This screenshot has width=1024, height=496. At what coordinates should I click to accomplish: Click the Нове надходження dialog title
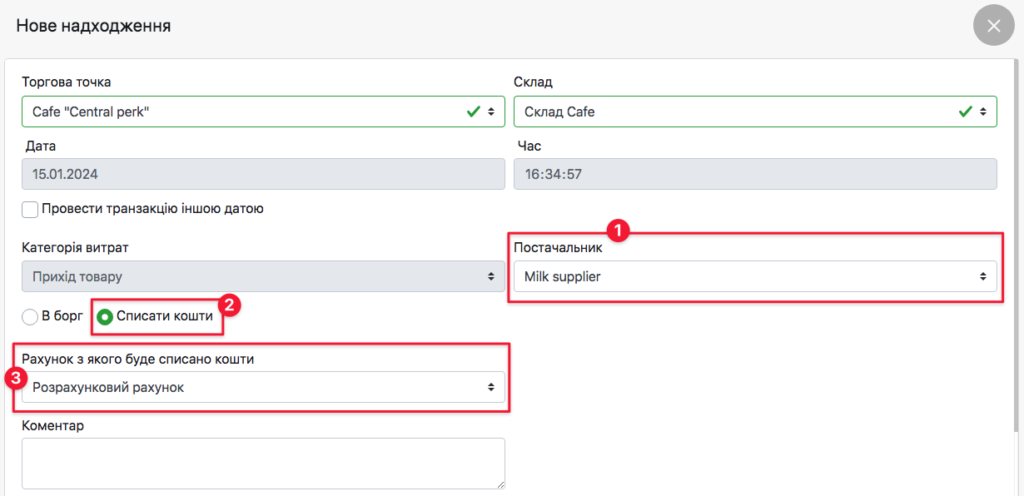(93, 26)
